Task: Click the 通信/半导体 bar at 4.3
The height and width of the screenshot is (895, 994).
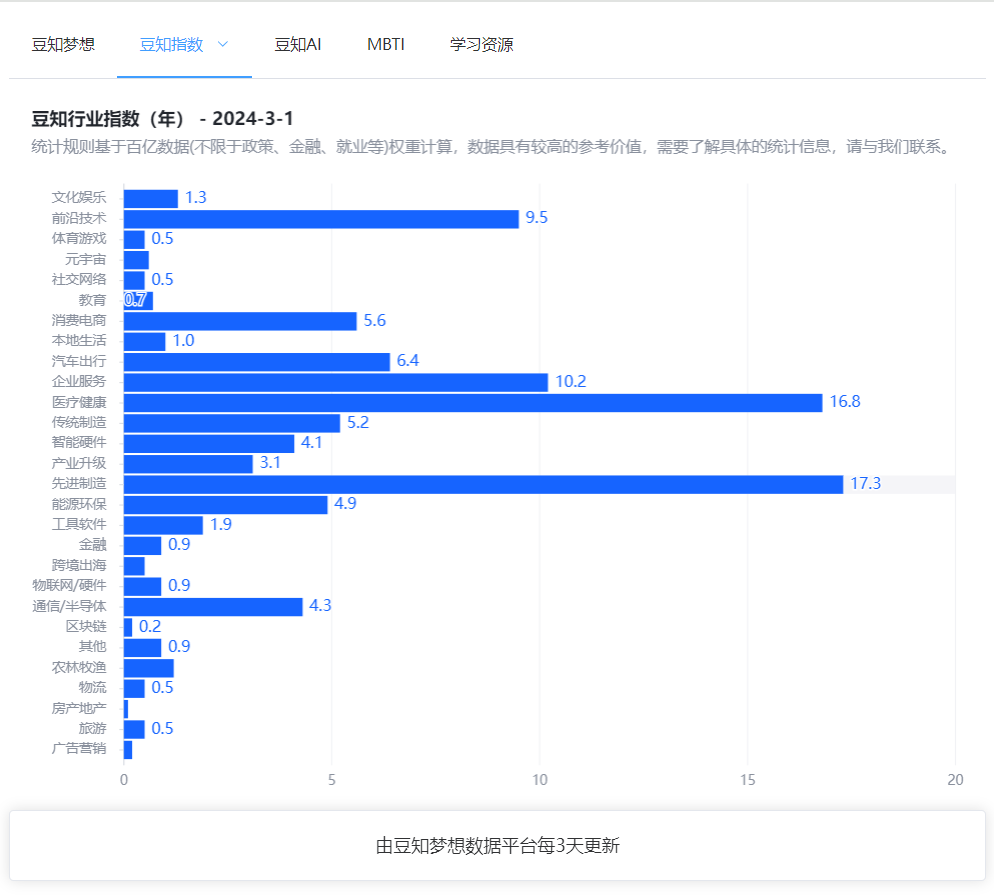Action: (213, 606)
